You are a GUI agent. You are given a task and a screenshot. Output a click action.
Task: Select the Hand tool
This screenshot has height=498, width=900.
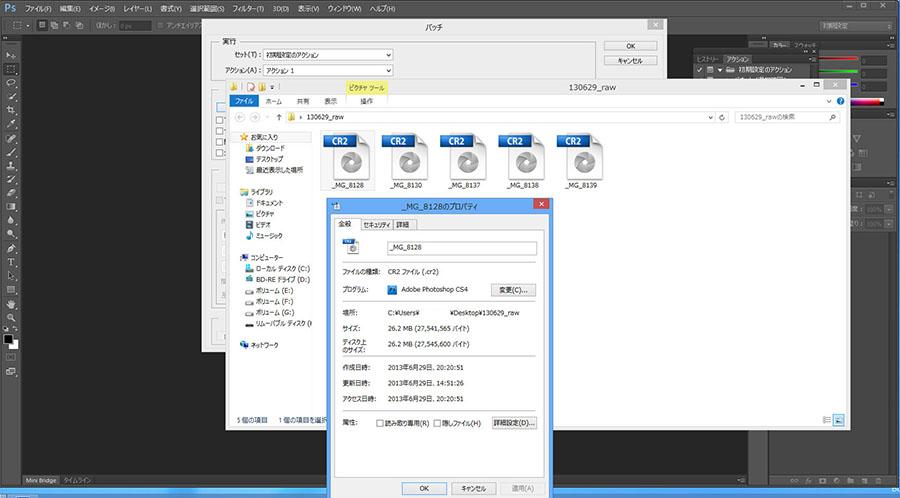click(x=11, y=303)
